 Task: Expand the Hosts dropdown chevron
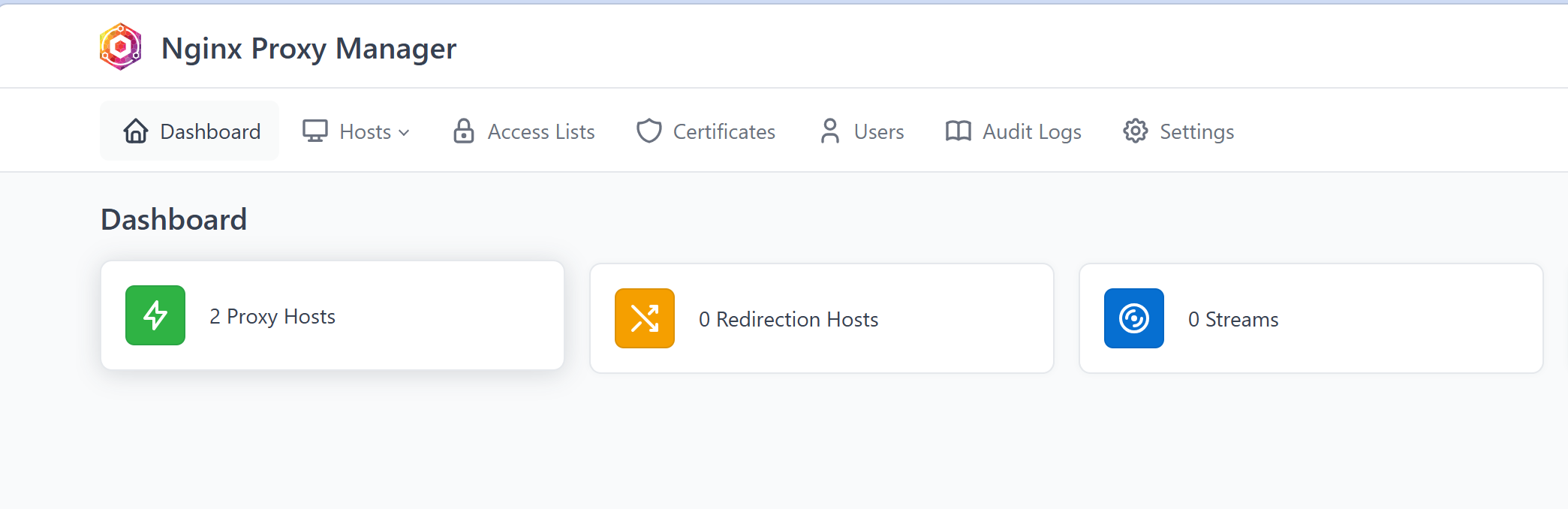[405, 133]
